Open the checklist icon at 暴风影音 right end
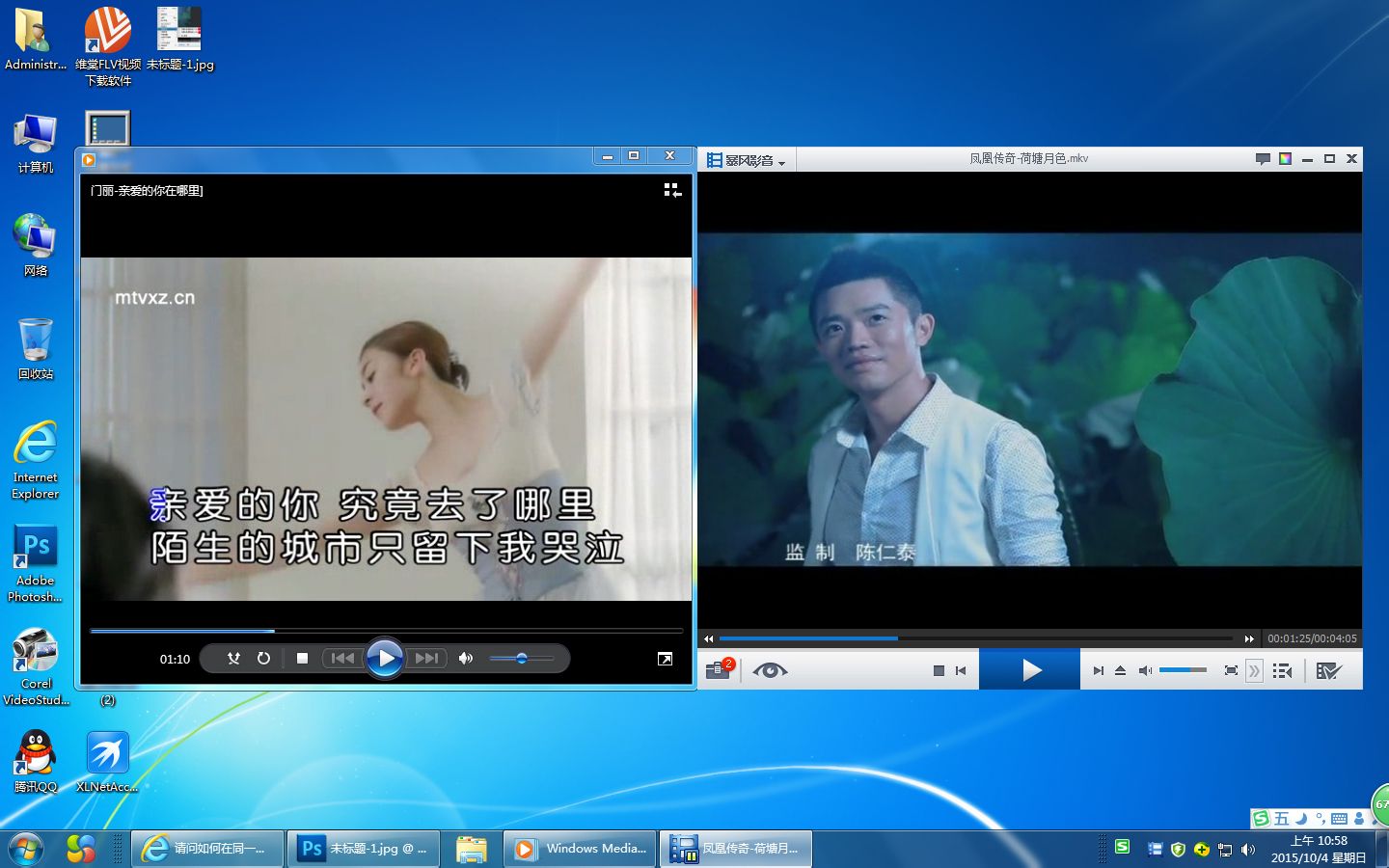Screen dimensions: 1389x868 [1328, 670]
